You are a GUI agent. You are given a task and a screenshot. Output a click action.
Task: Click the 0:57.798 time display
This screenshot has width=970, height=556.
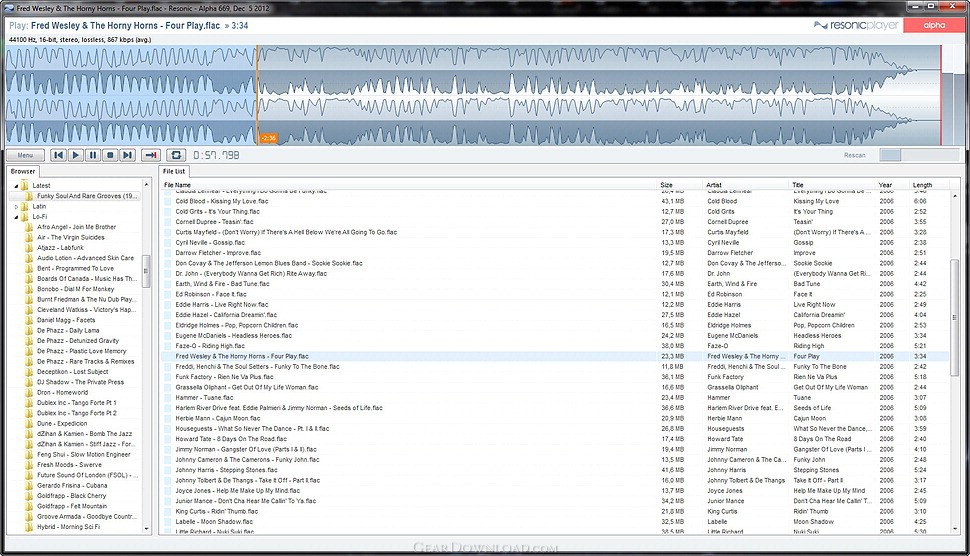click(216, 155)
